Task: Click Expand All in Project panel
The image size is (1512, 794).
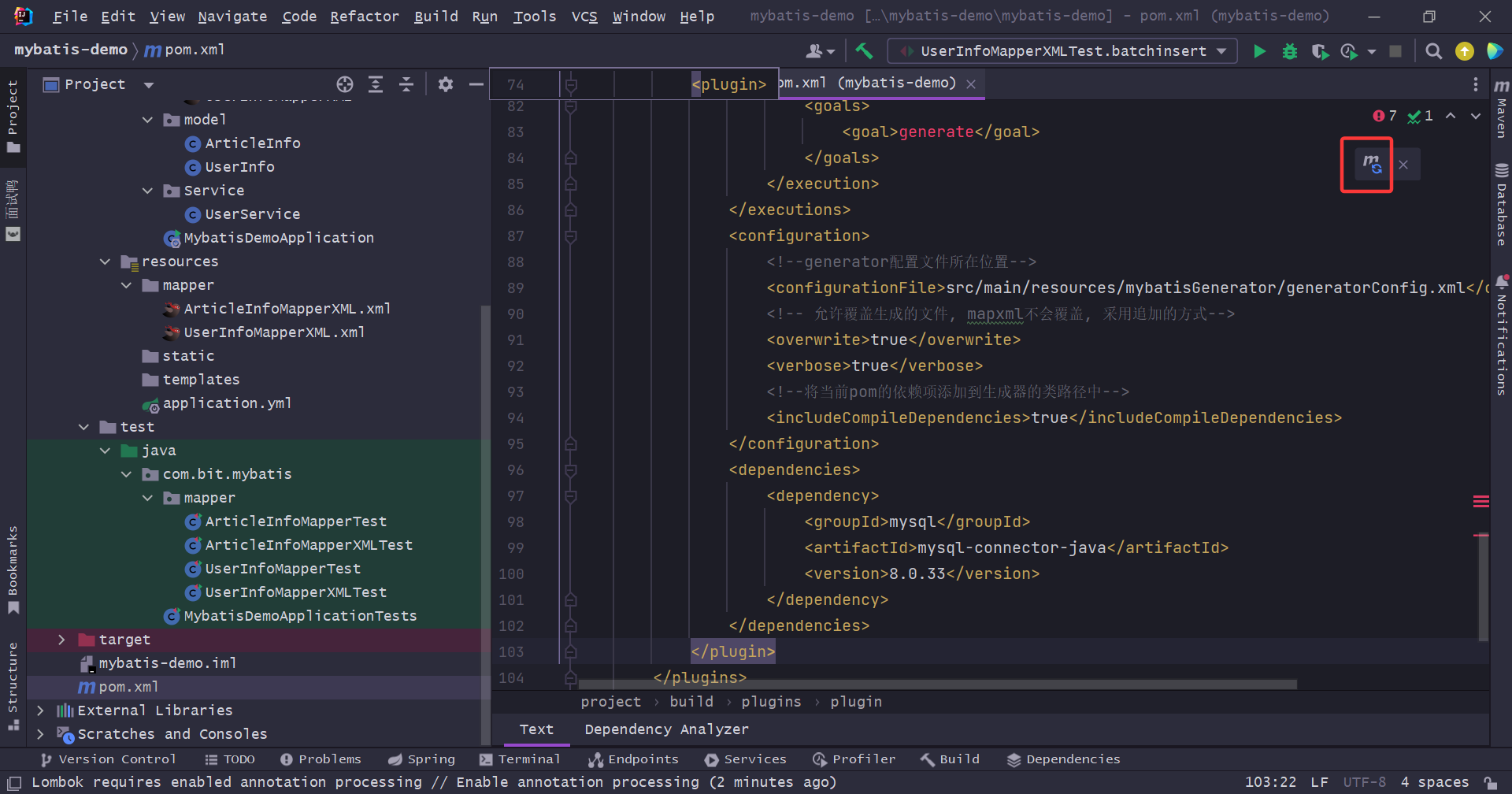Action: point(376,84)
